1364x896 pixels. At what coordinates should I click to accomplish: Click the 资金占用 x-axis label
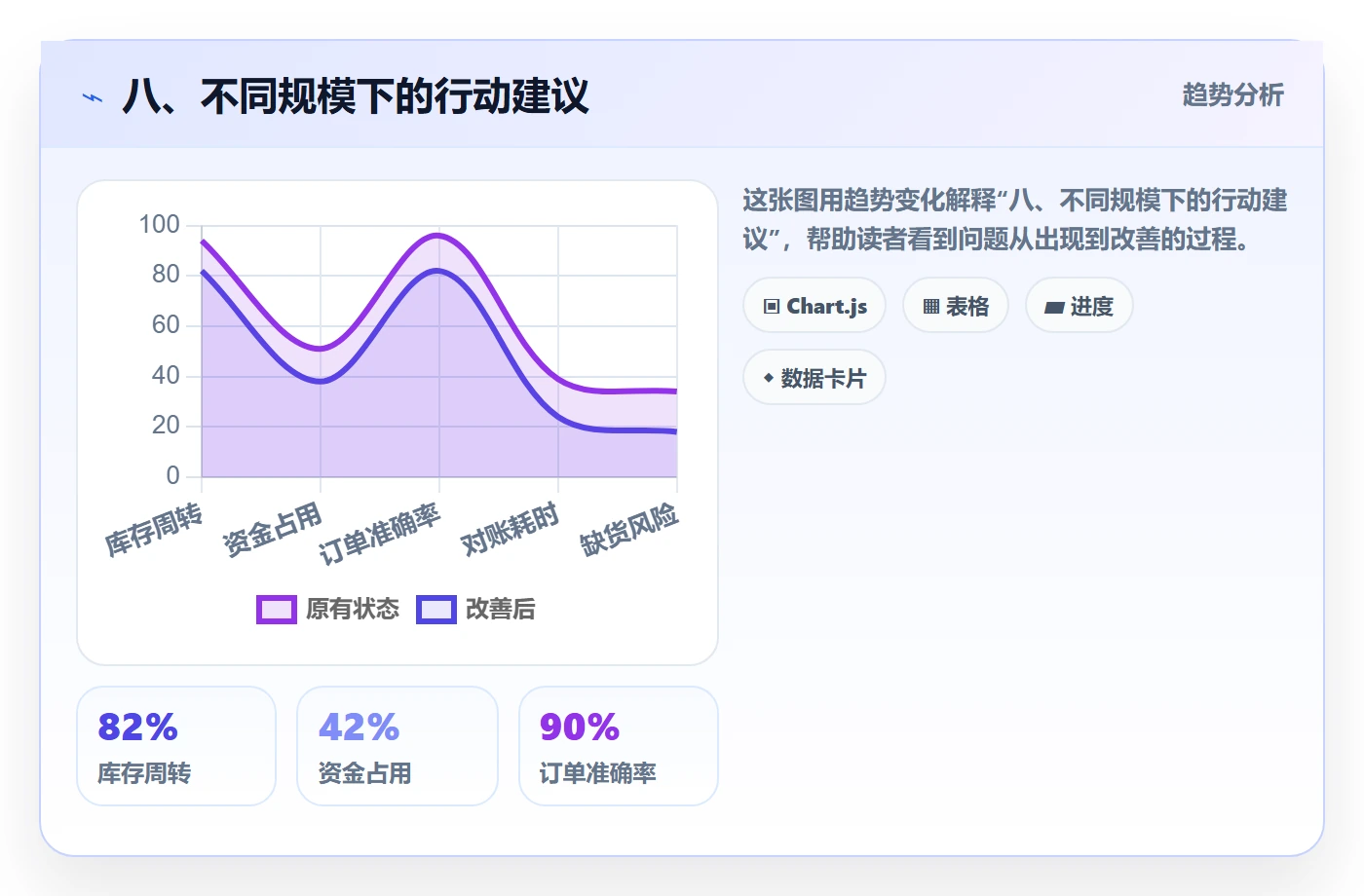coord(273,530)
